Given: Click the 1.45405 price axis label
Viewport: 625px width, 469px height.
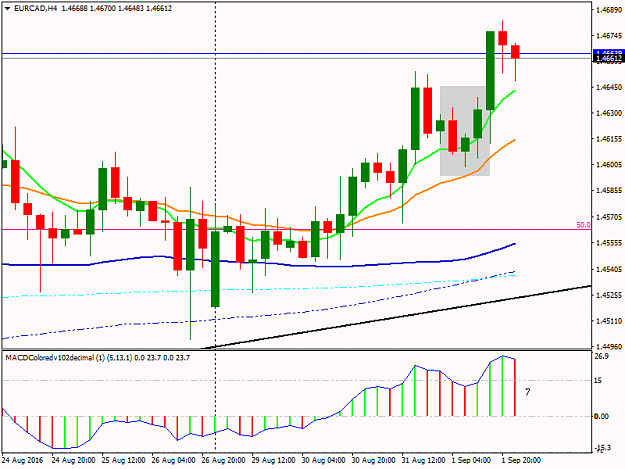Looking at the screenshot, I should 609,269.
